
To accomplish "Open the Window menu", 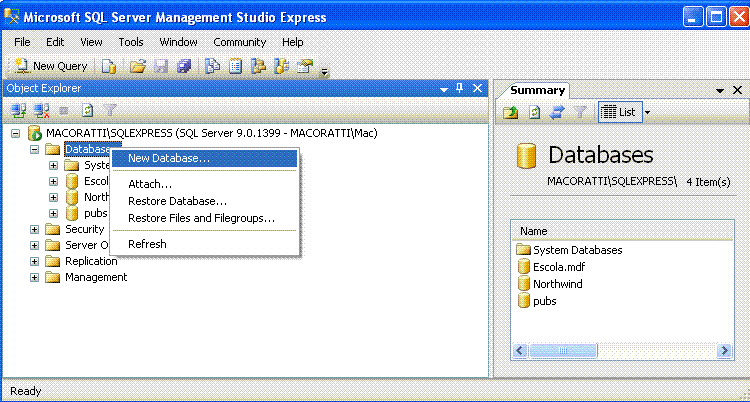I will coord(178,42).
